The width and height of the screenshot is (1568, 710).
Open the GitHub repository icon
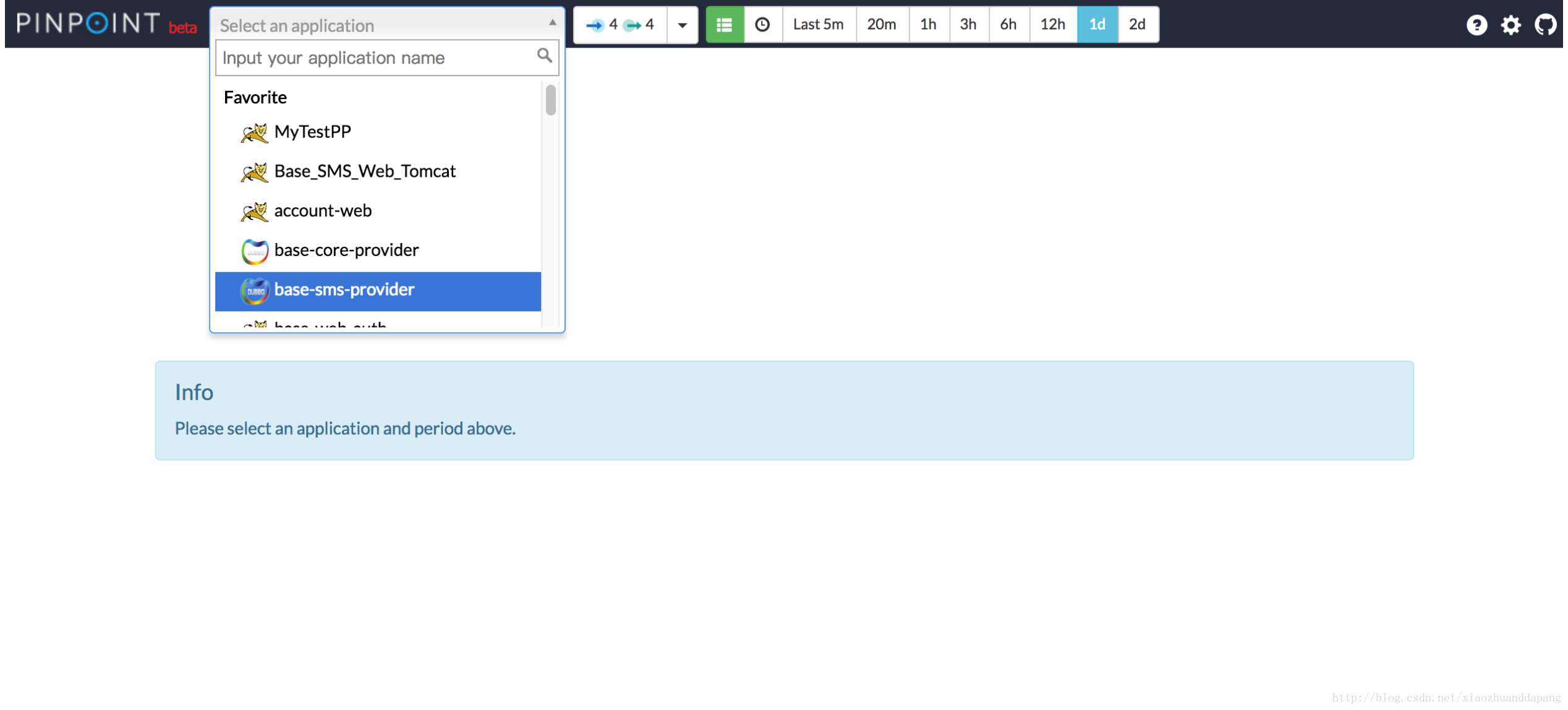point(1545,25)
